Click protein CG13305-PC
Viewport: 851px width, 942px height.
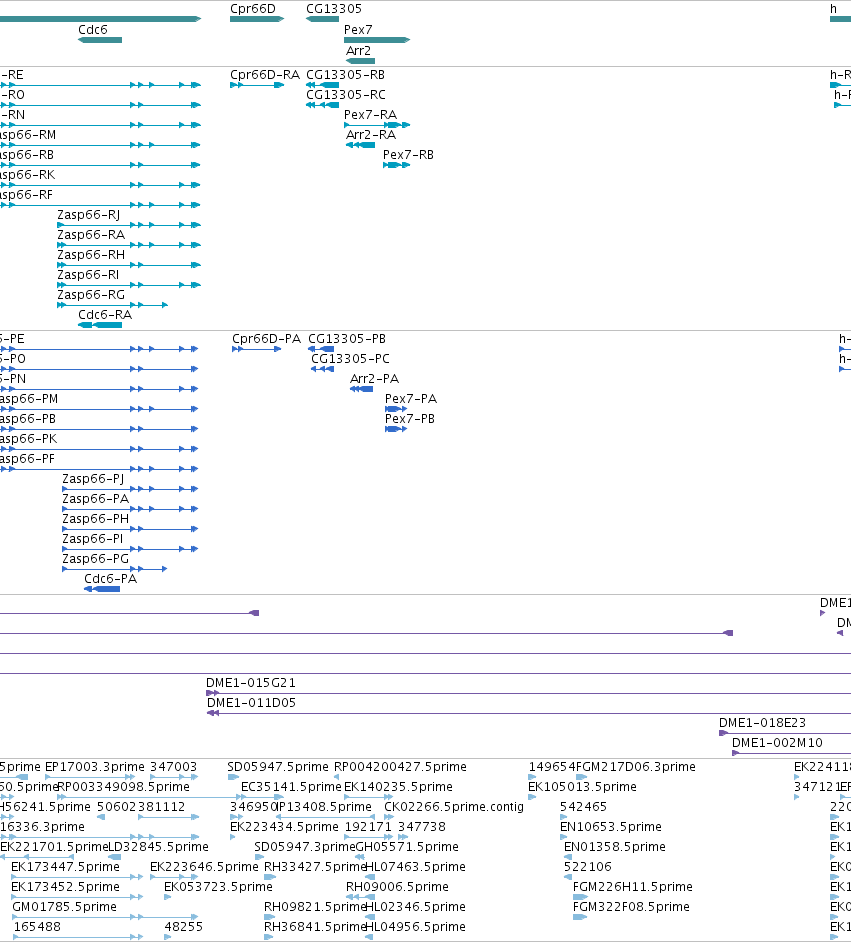coord(350,359)
